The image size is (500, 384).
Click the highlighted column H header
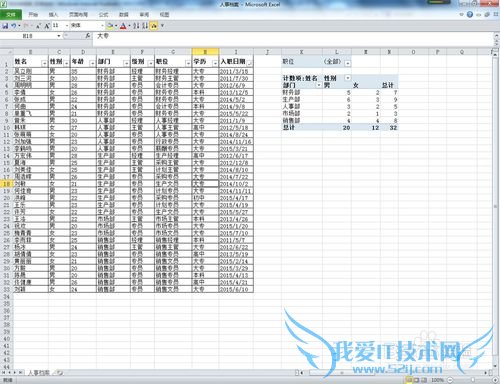(x=205, y=52)
